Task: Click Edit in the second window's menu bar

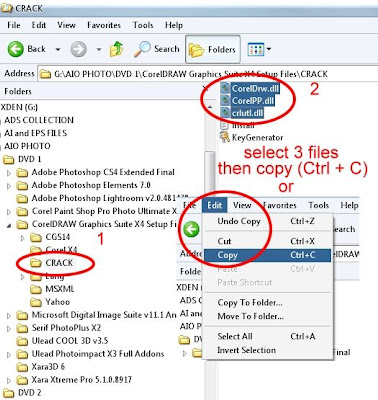Action: [x=214, y=205]
